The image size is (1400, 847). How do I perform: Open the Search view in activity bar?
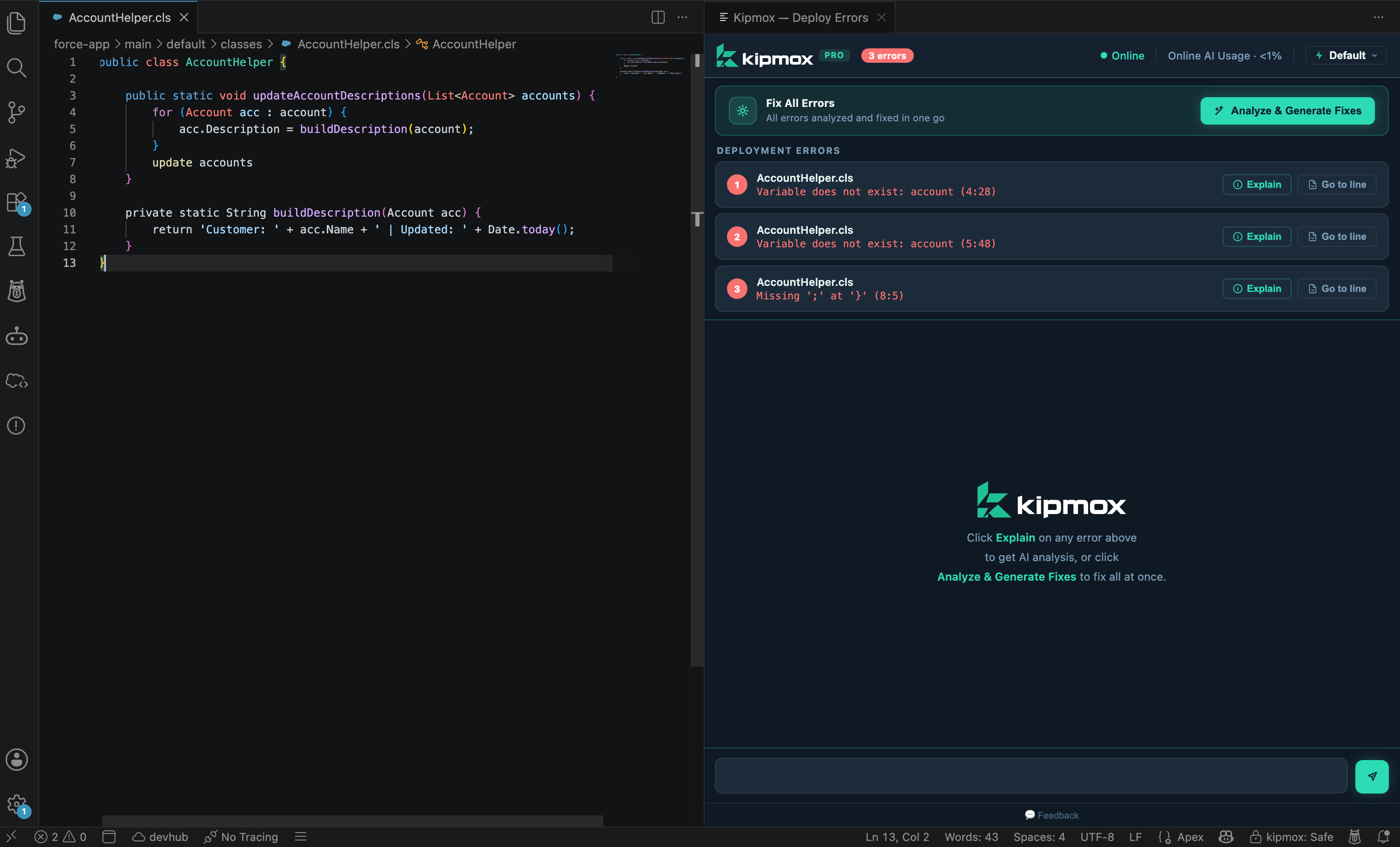point(16,67)
